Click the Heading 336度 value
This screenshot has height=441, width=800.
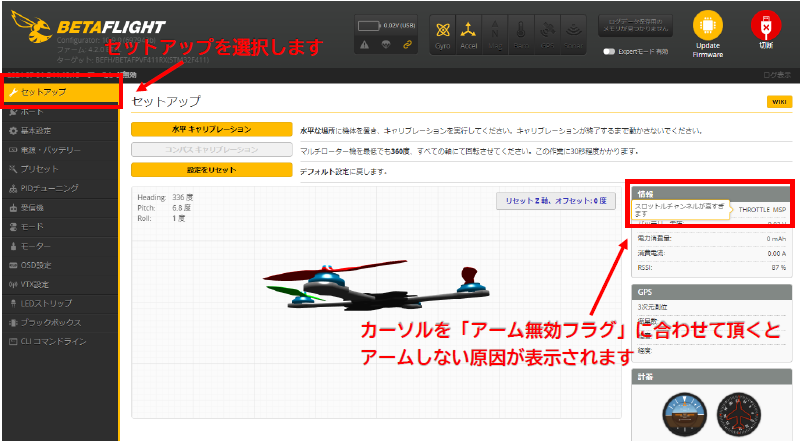click(x=182, y=197)
